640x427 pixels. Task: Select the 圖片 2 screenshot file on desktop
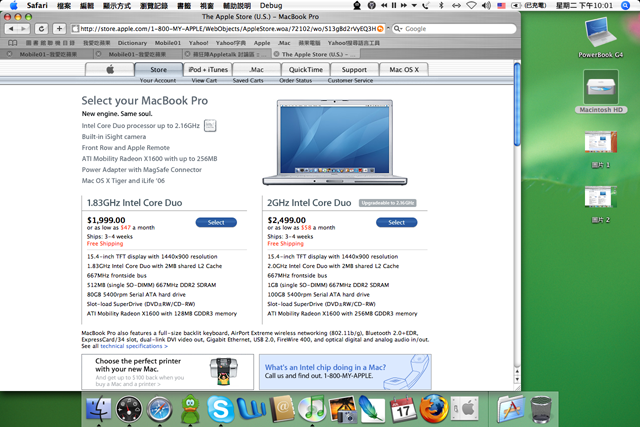coord(600,204)
